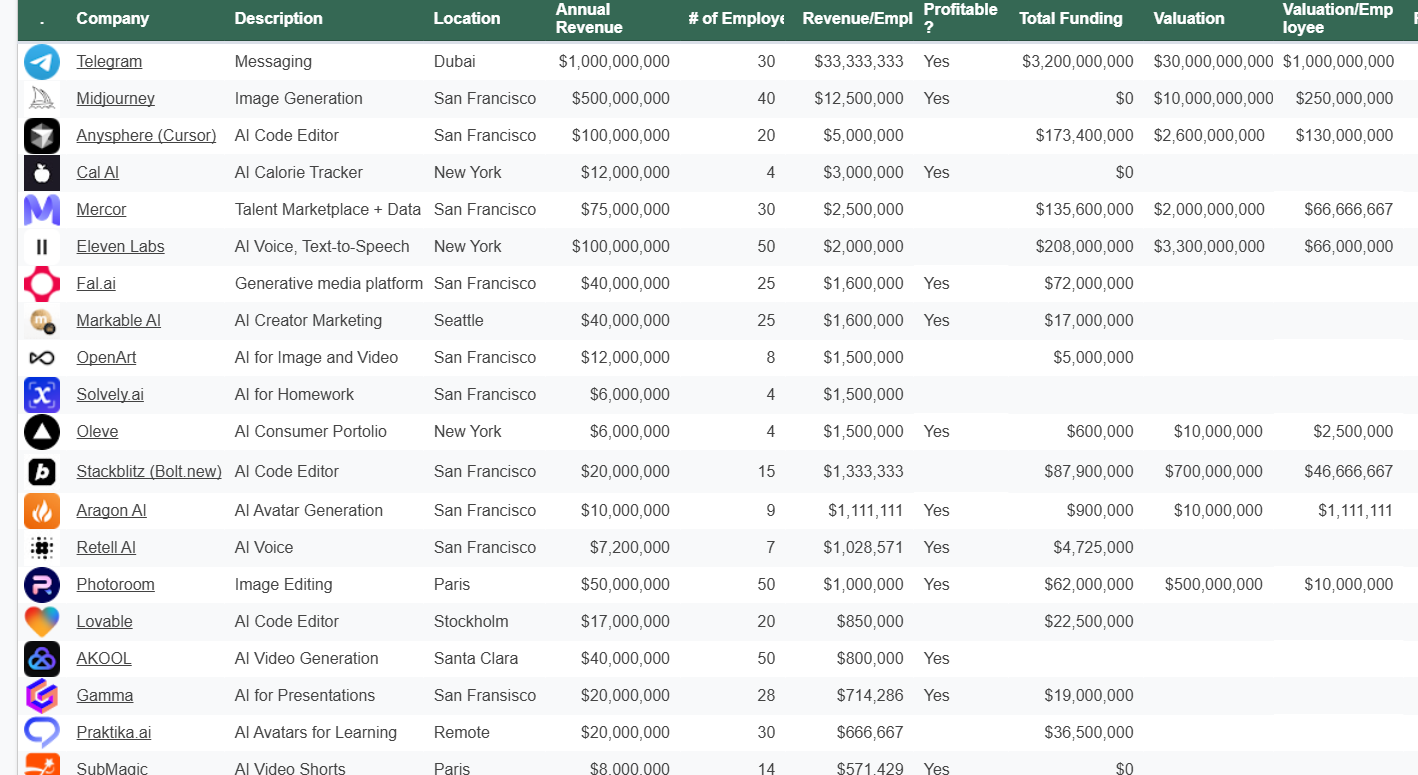The width and height of the screenshot is (1418, 775).
Task: Click the Company column header
Action: 112,18
